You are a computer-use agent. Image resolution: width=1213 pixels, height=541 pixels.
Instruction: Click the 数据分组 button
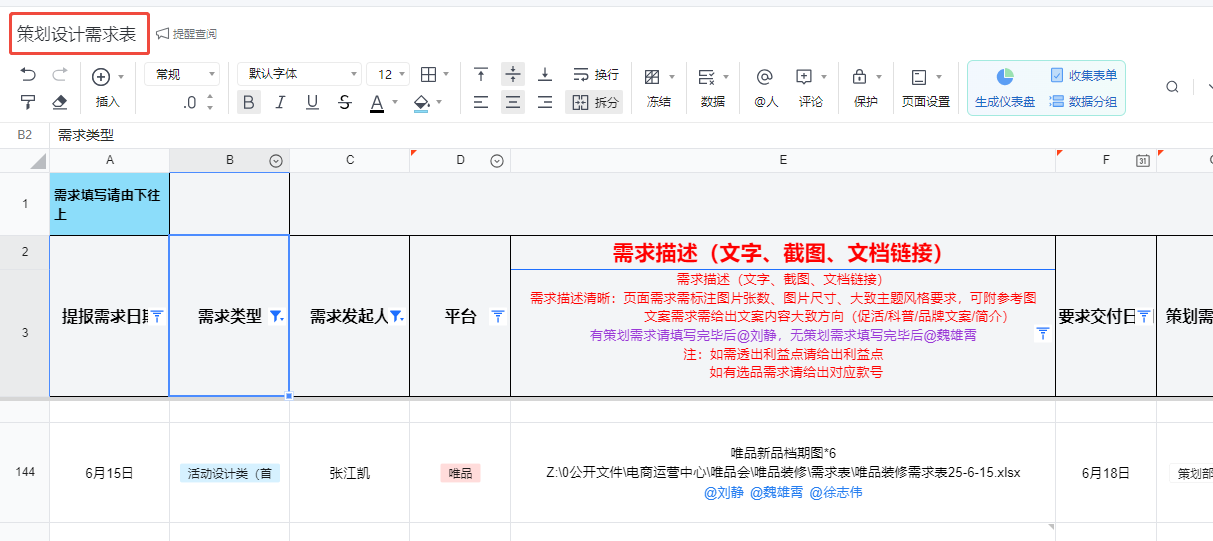coord(1083,101)
